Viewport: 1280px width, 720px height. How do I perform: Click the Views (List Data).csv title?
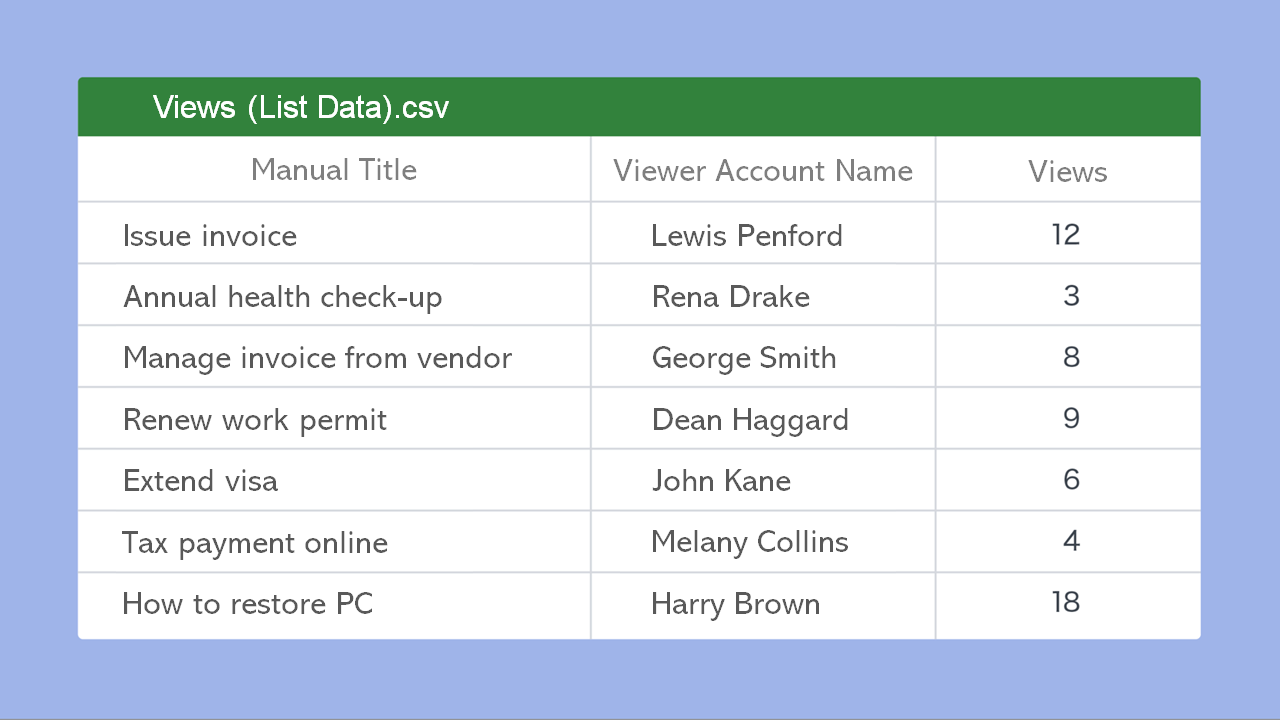(301, 107)
